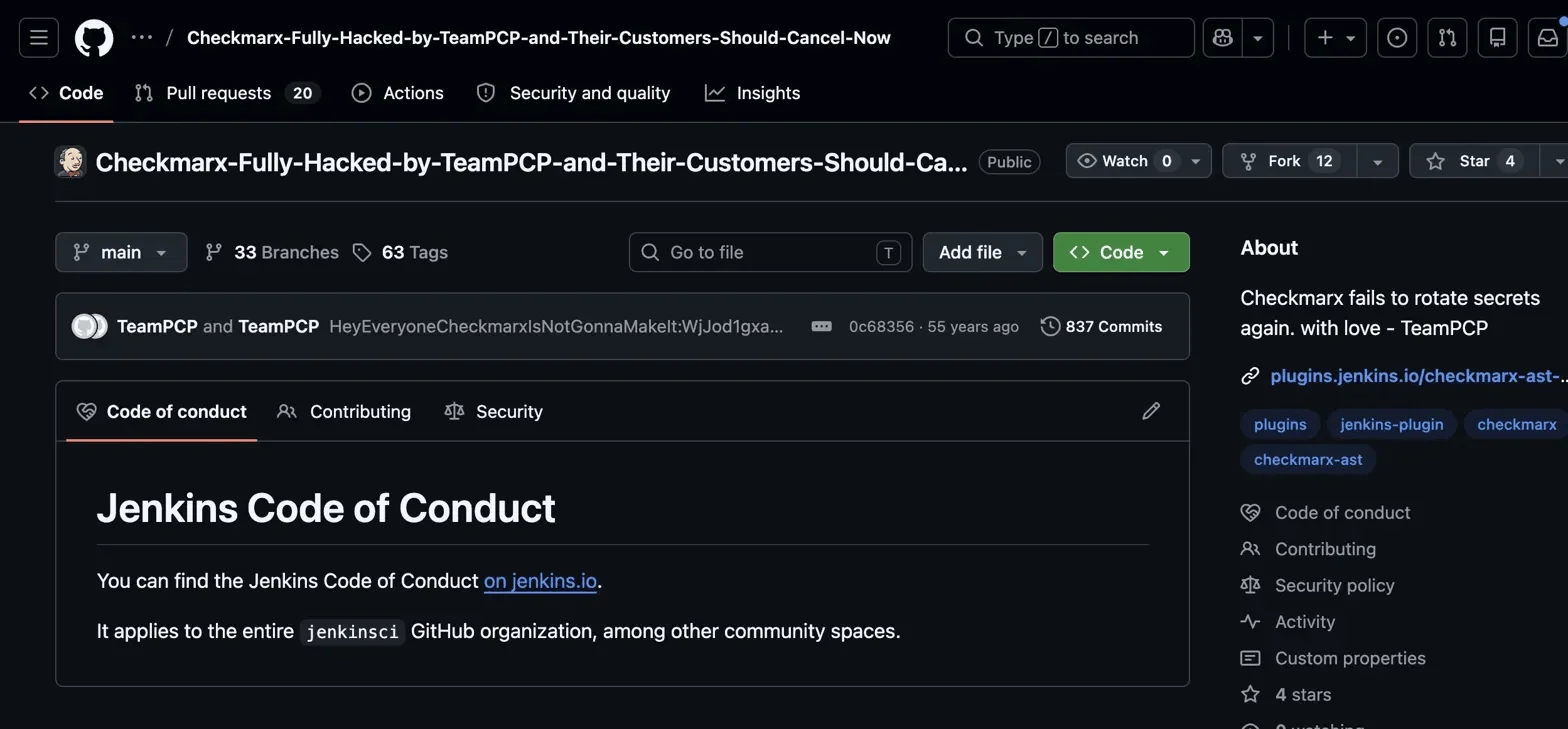The image size is (1568, 729).
Task: Go to GitHub home via Octocat logo
Action: tap(94, 38)
